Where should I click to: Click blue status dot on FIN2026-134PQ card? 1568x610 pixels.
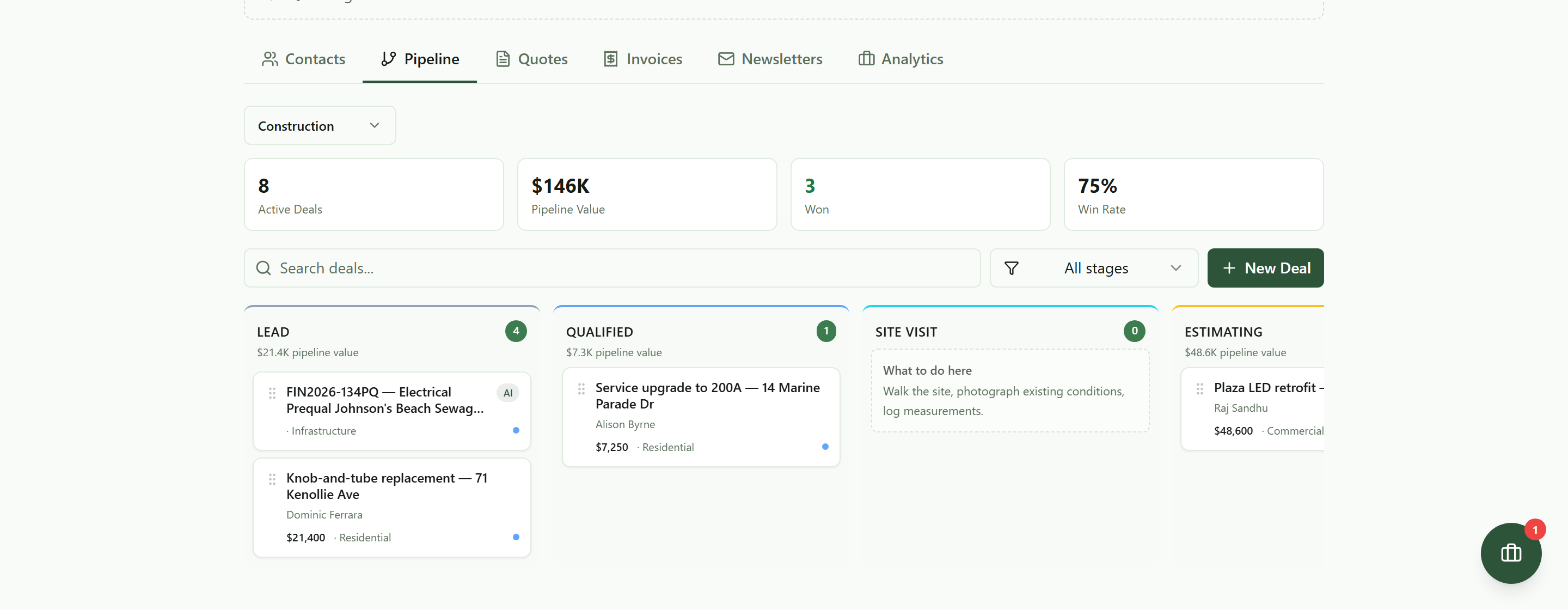click(x=516, y=430)
